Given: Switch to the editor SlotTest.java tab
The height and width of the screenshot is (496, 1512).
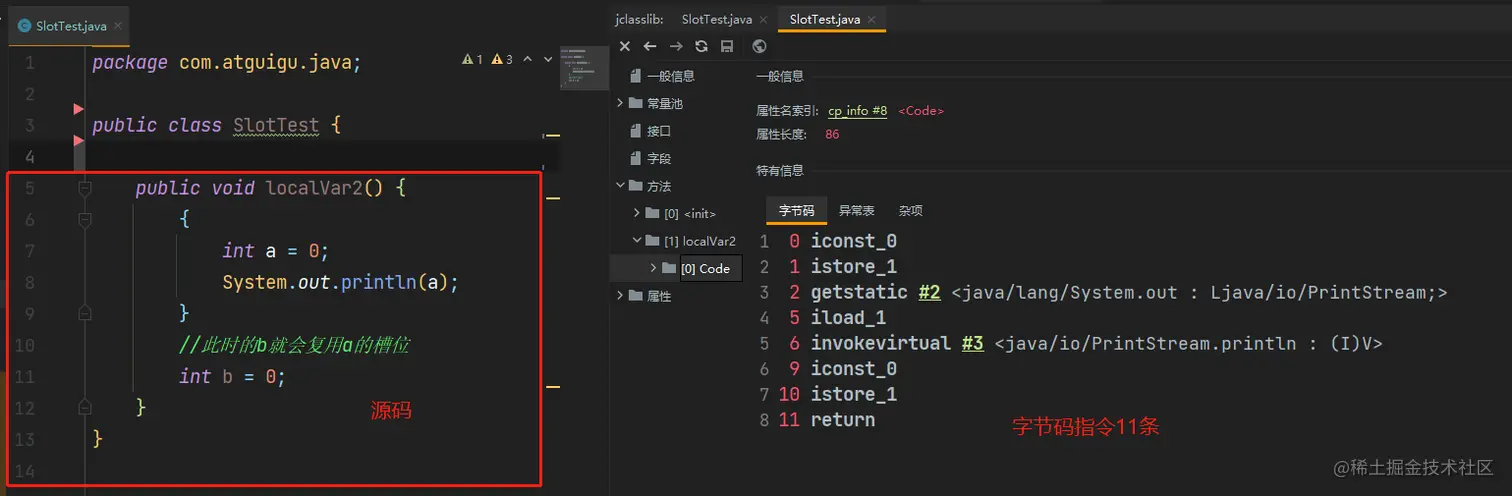Looking at the screenshot, I should tap(70, 26).
